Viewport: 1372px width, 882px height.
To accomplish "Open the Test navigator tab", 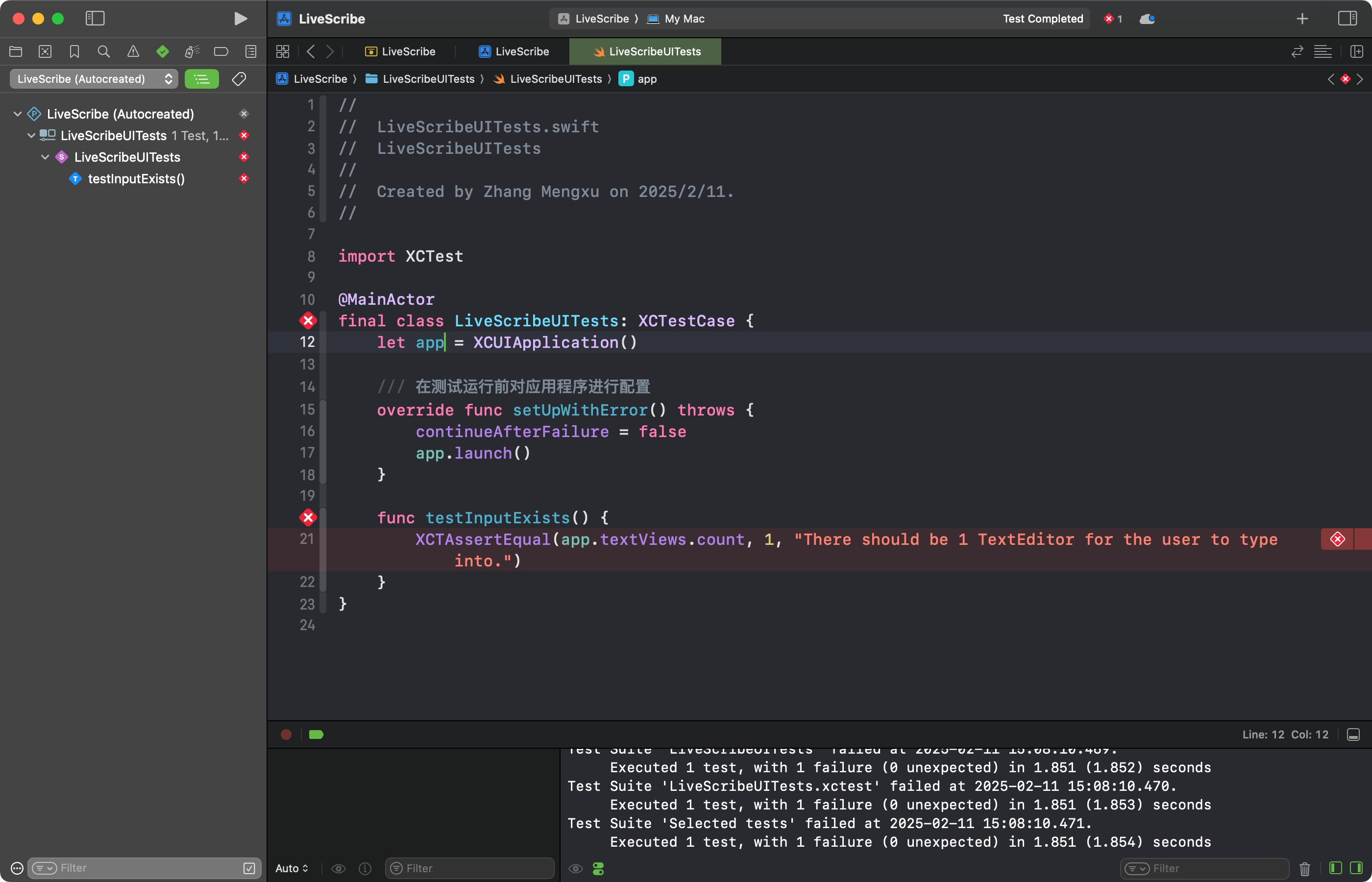I will coord(162,51).
